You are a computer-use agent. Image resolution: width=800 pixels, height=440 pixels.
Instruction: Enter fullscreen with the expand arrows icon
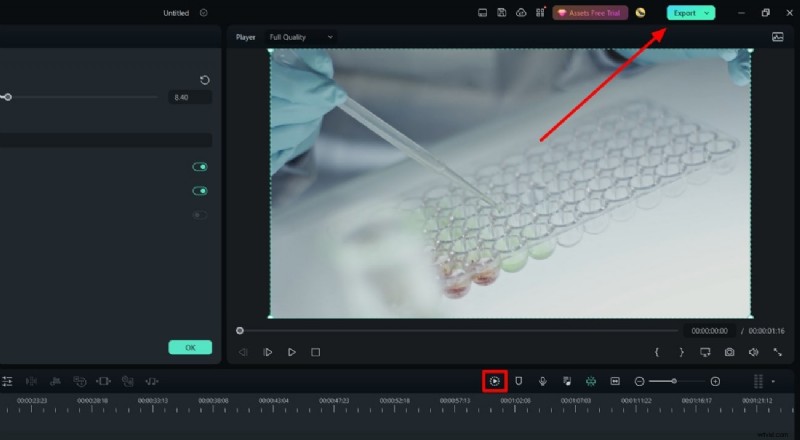pyautogui.click(x=778, y=352)
